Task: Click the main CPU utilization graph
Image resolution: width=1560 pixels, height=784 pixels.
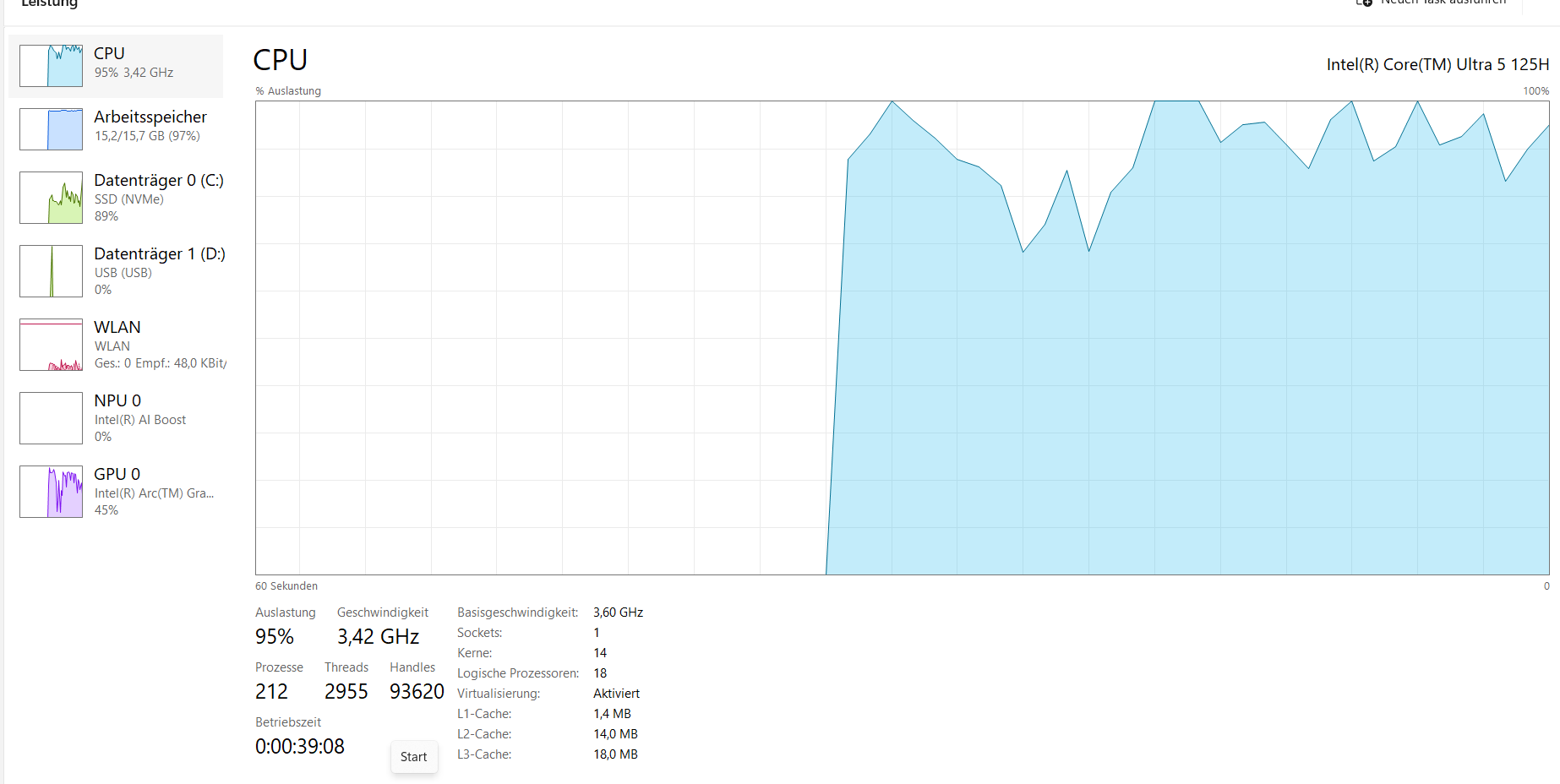Action: tap(903, 338)
